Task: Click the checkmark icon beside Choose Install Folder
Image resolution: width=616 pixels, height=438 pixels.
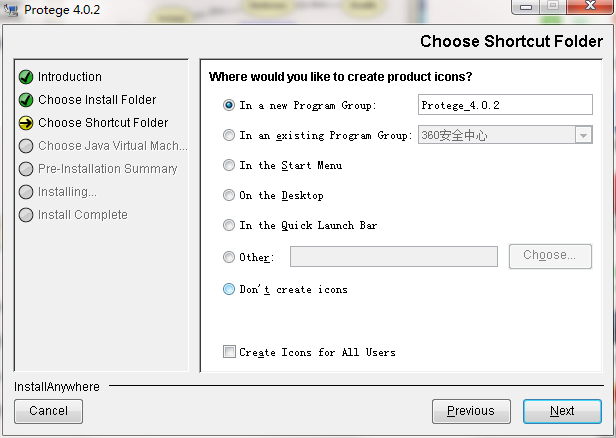Action: [26, 100]
